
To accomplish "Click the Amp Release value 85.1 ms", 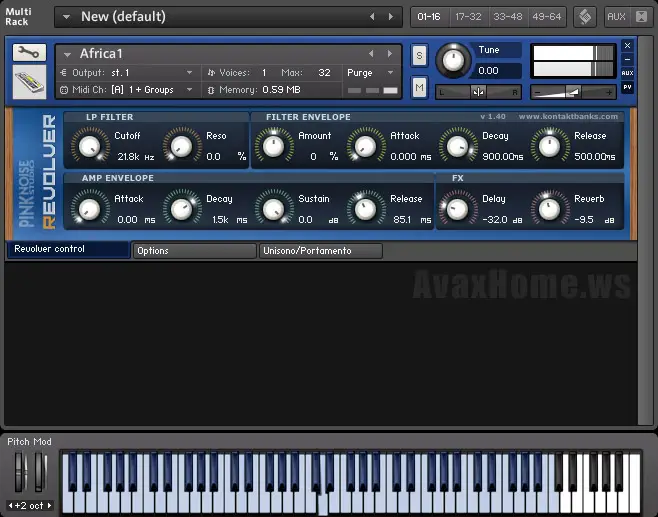I will (413, 220).
